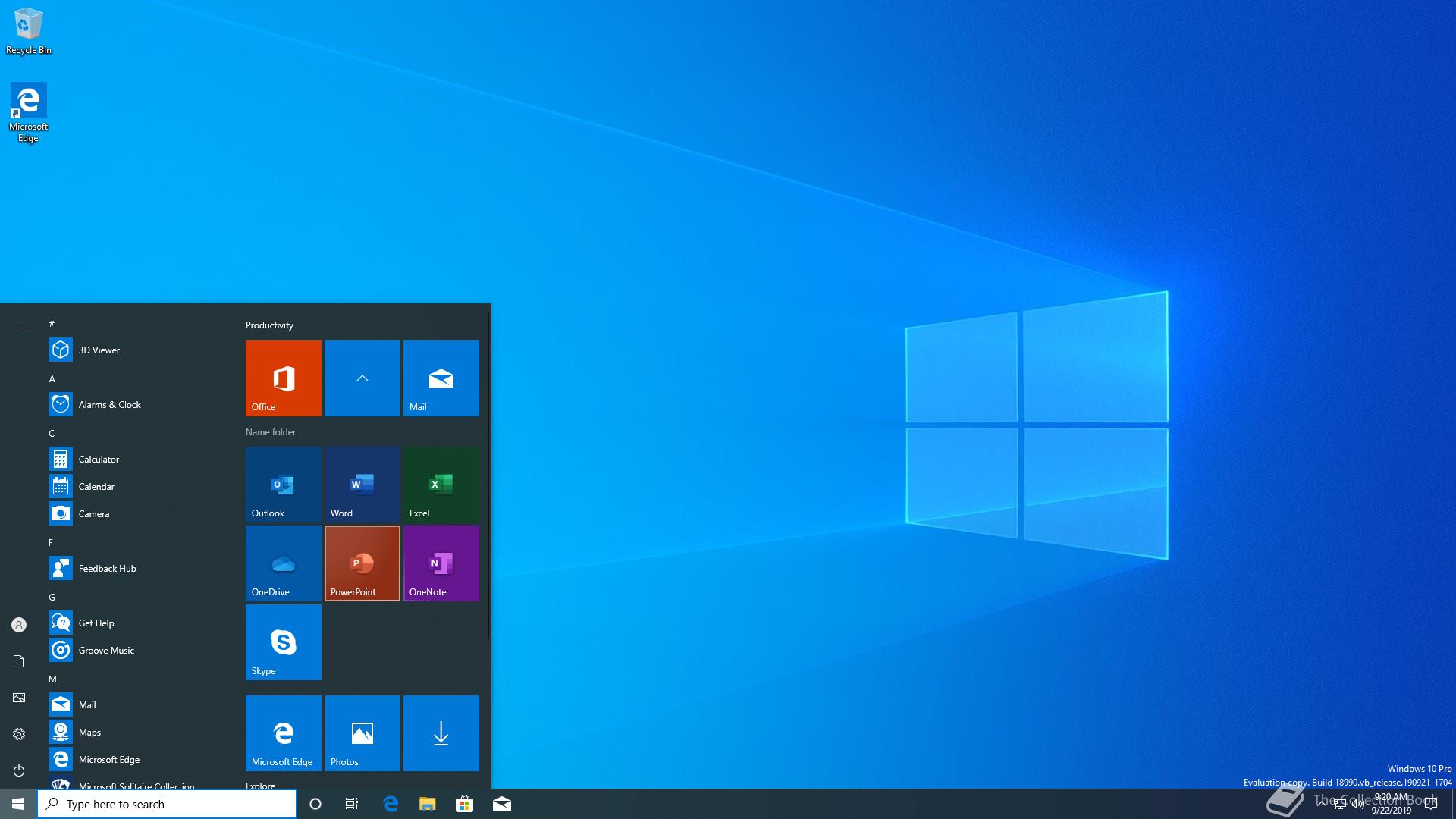Select Groove Music in the app list

(106, 650)
